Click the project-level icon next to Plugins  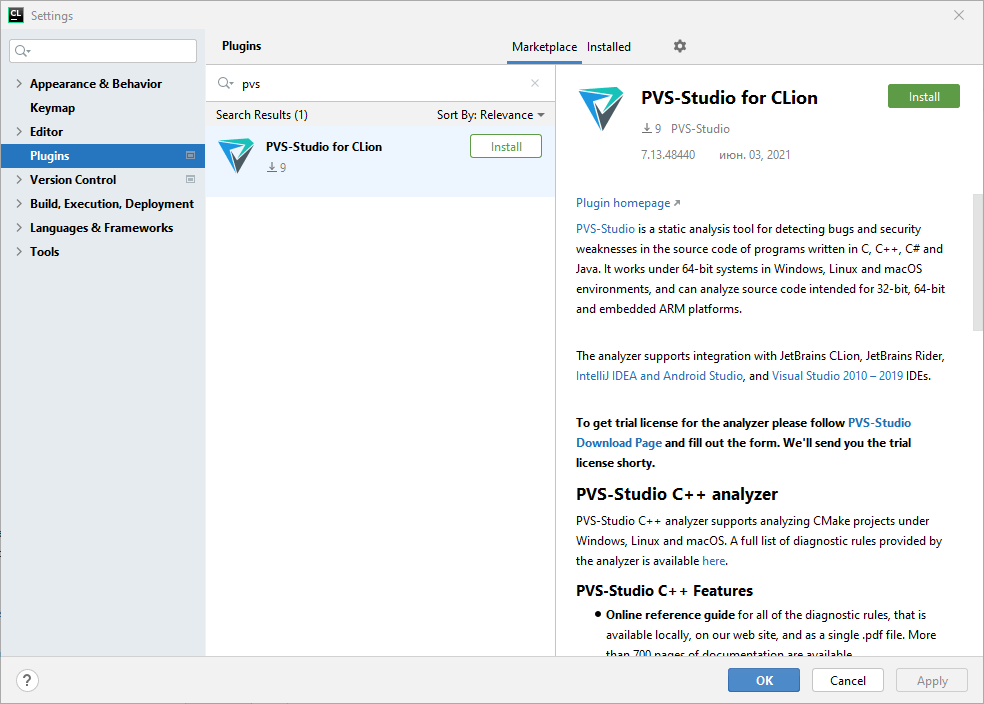coord(190,156)
